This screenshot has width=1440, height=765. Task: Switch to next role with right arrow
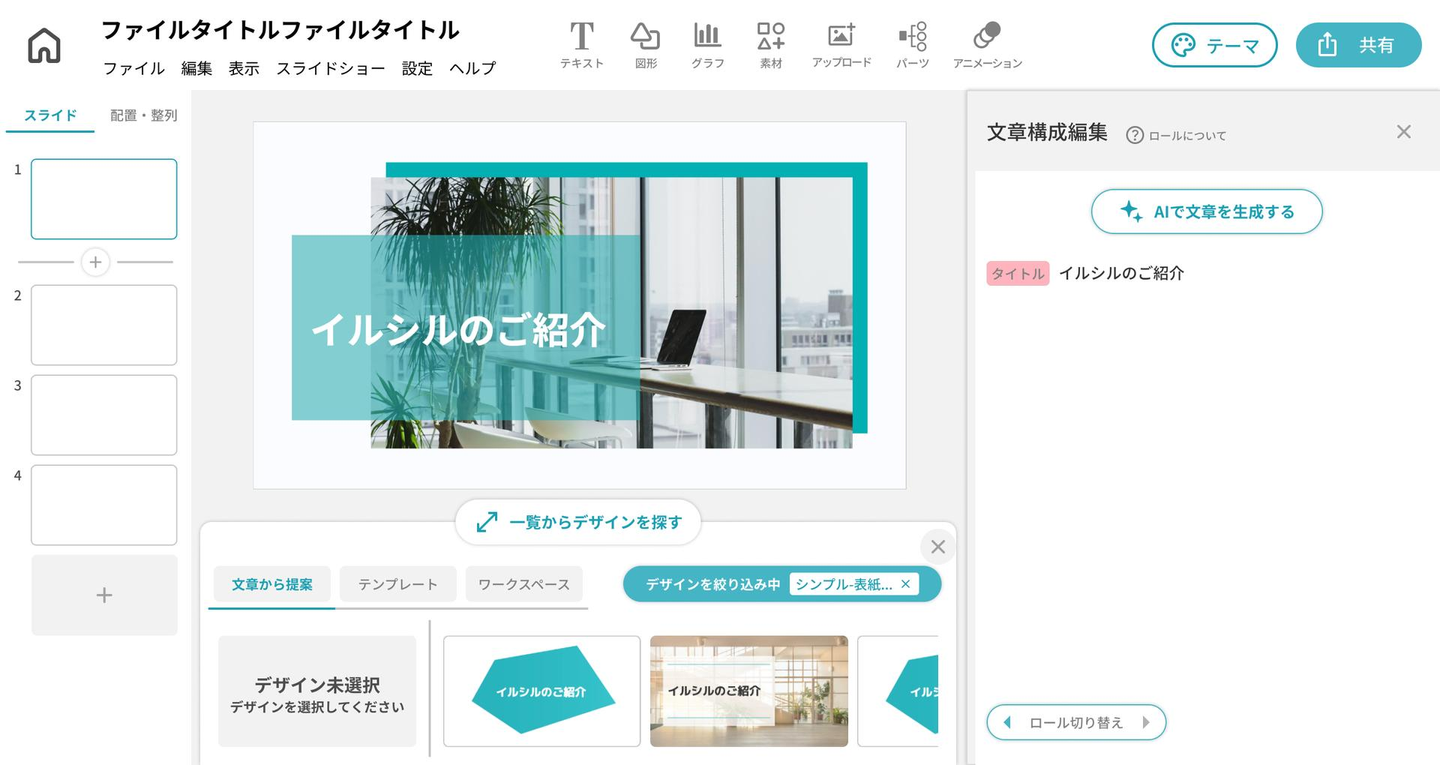(1146, 722)
